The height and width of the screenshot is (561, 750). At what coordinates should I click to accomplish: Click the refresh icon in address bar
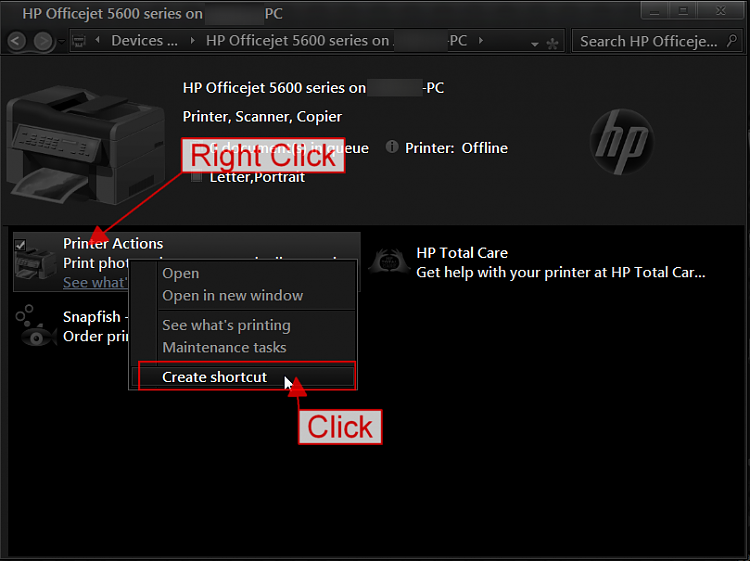coord(552,44)
